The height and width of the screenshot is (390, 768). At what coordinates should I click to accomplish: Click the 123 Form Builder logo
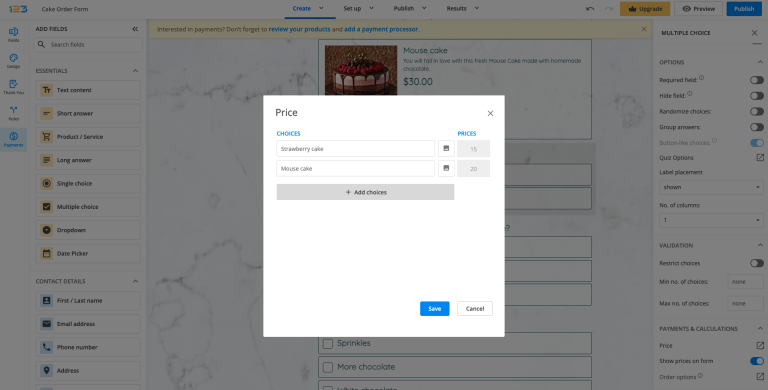(x=18, y=8)
